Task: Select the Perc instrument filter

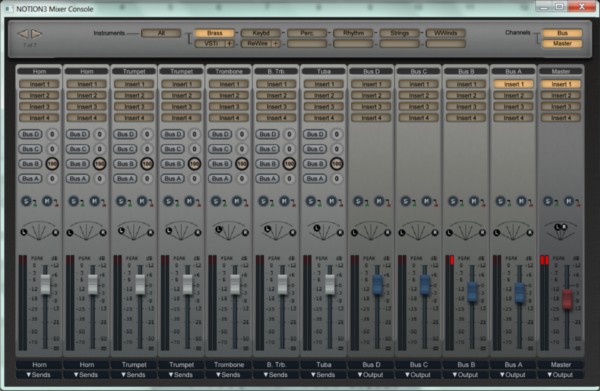Action: (x=307, y=33)
